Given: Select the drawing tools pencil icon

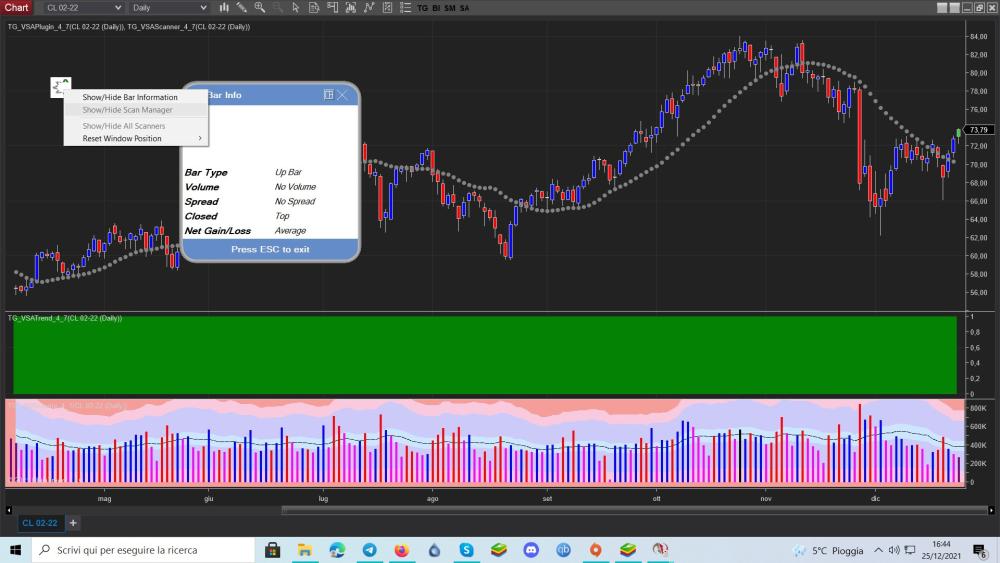Looking at the screenshot, I should 242,8.
